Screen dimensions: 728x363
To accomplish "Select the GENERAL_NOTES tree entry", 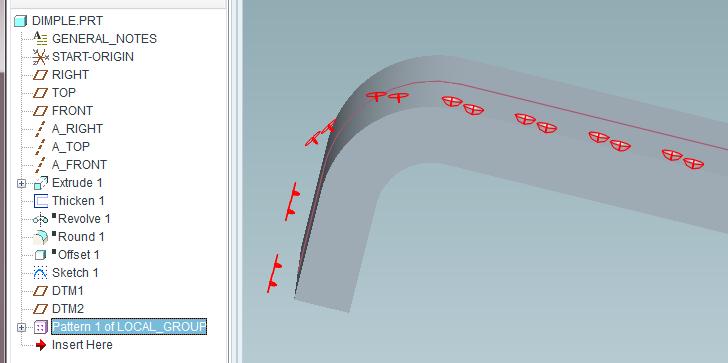I will point(104,39).
